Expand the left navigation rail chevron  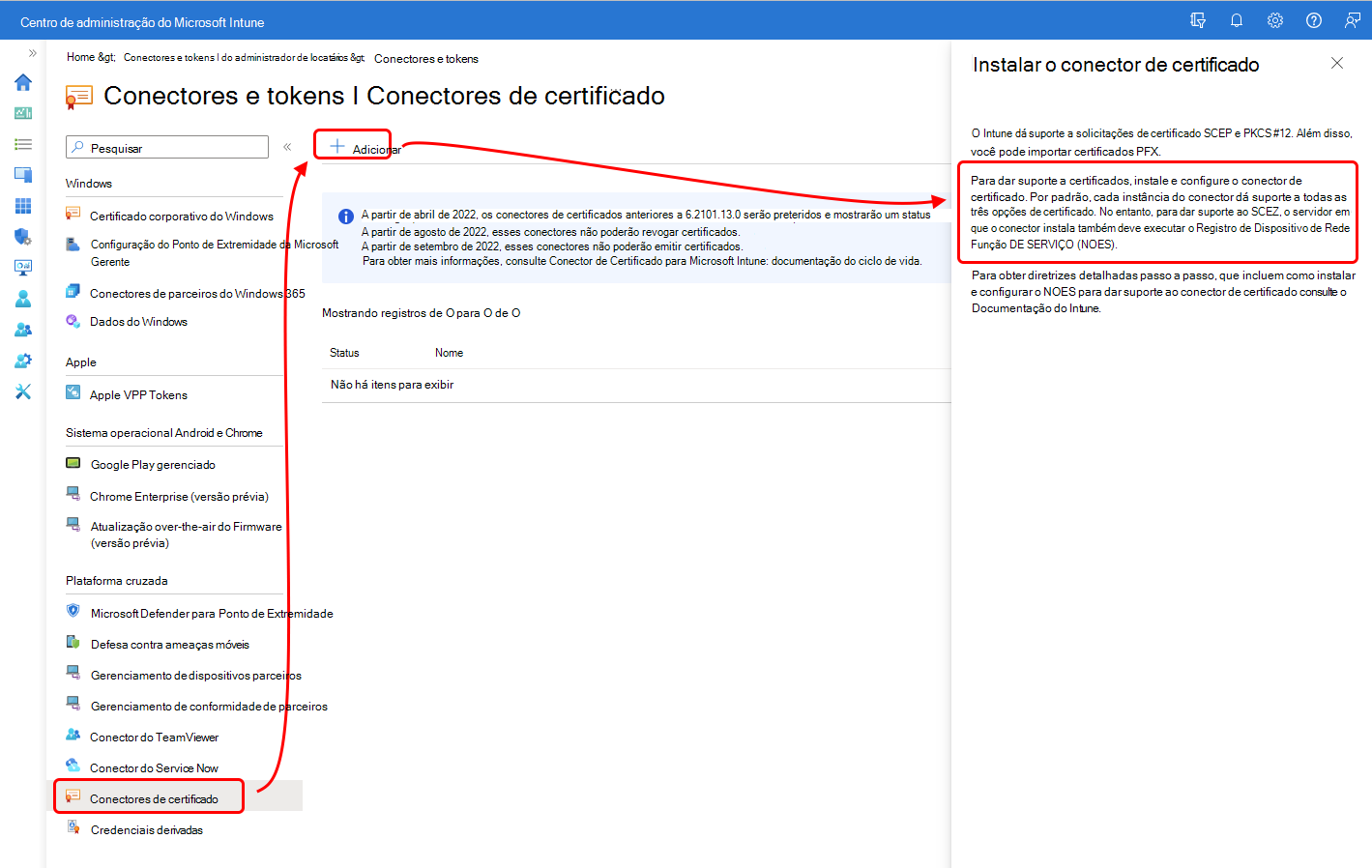pos(33,53)
